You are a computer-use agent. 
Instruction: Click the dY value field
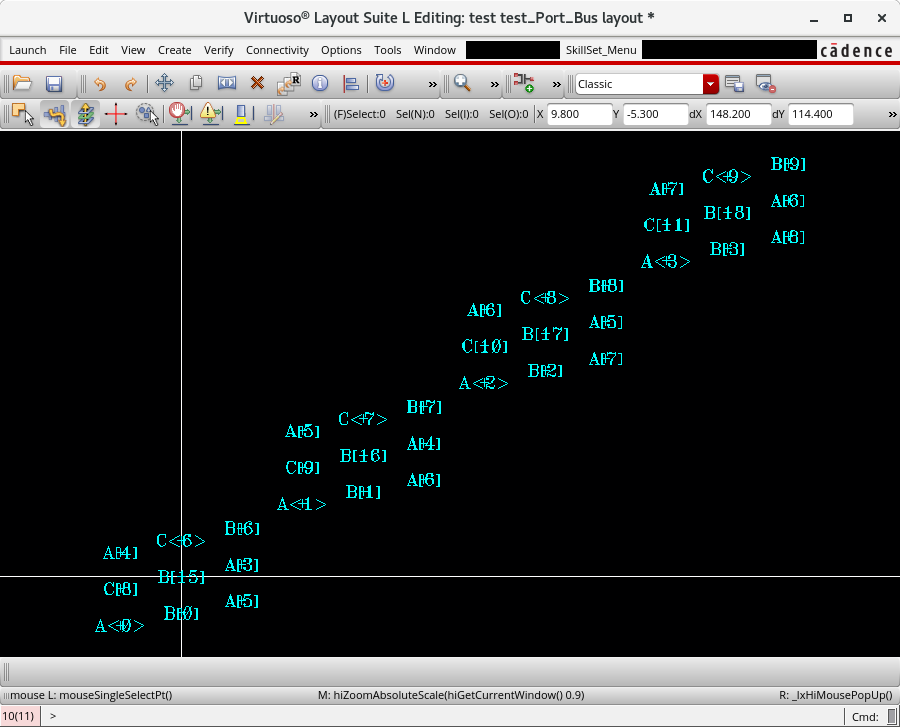pyautogui.click(x=821, y=114)
